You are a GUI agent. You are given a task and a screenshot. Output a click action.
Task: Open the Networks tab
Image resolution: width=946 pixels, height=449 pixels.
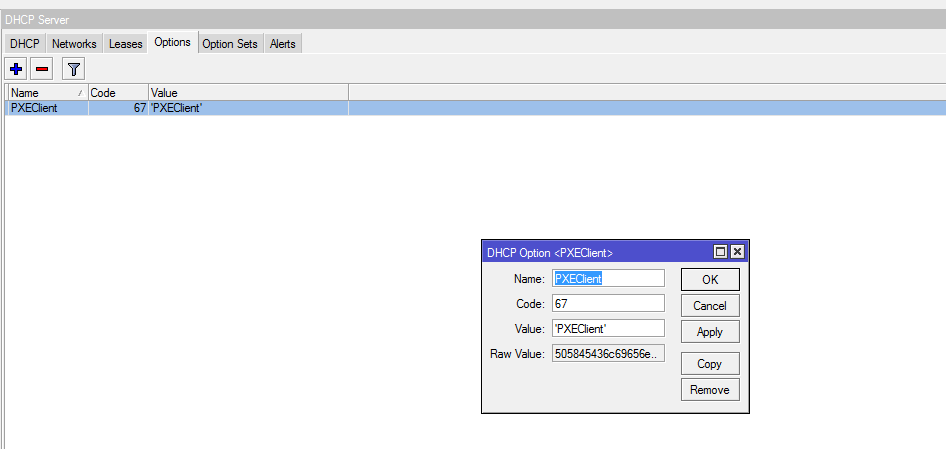pyautogui.click(x=74, y=44)
